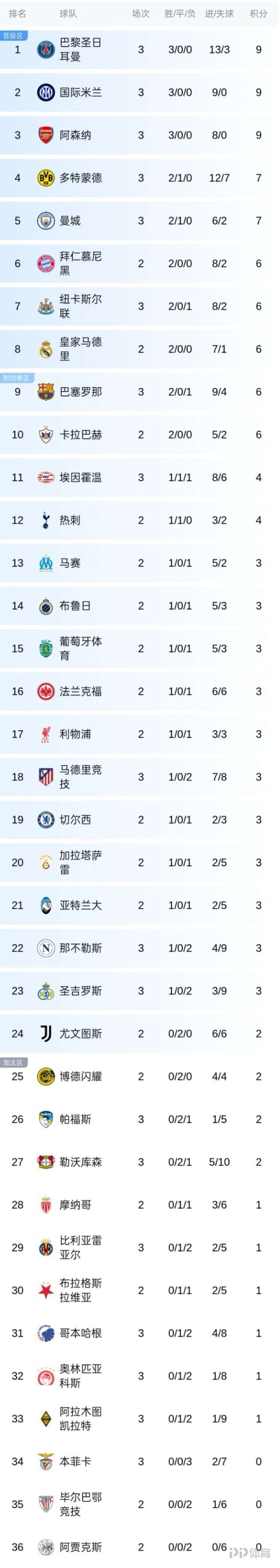Open team name 纽卡斯尔联
The width and height of the screenshot is (280, 1568).
click(80, 306)
